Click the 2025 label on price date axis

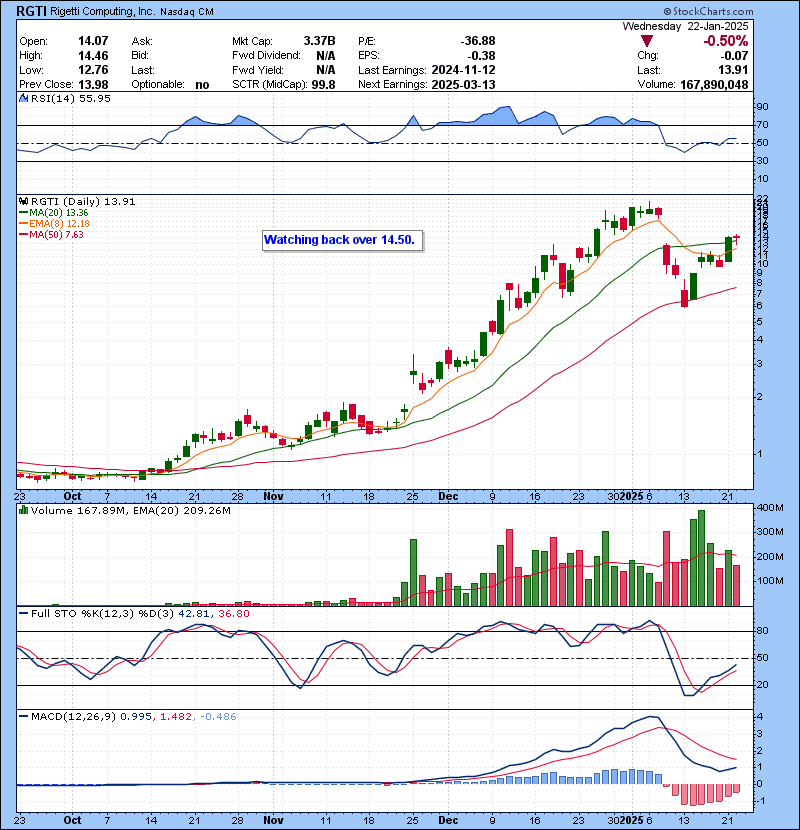(x=632, y=497)
